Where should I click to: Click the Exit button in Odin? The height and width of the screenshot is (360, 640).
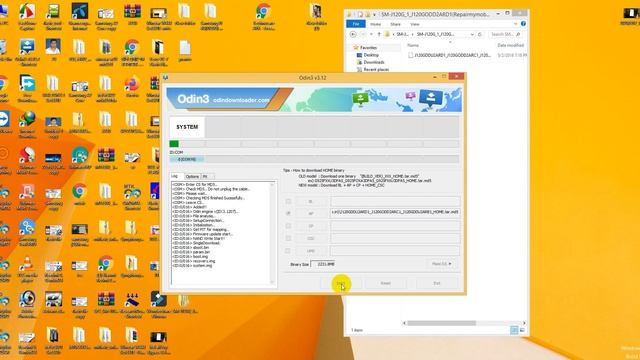click(x=437, y=283)
